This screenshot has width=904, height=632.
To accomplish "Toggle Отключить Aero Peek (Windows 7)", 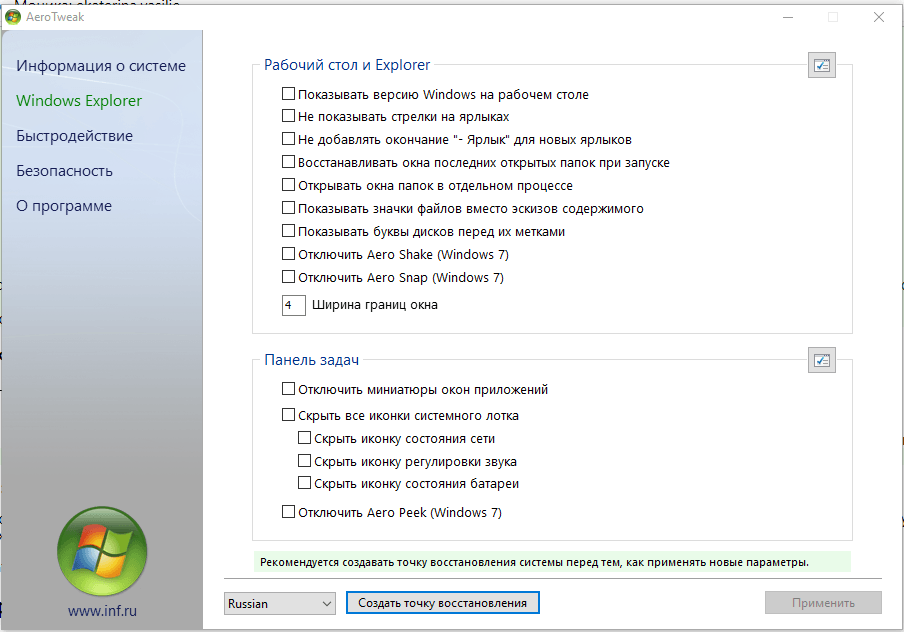I will [289, 512].
